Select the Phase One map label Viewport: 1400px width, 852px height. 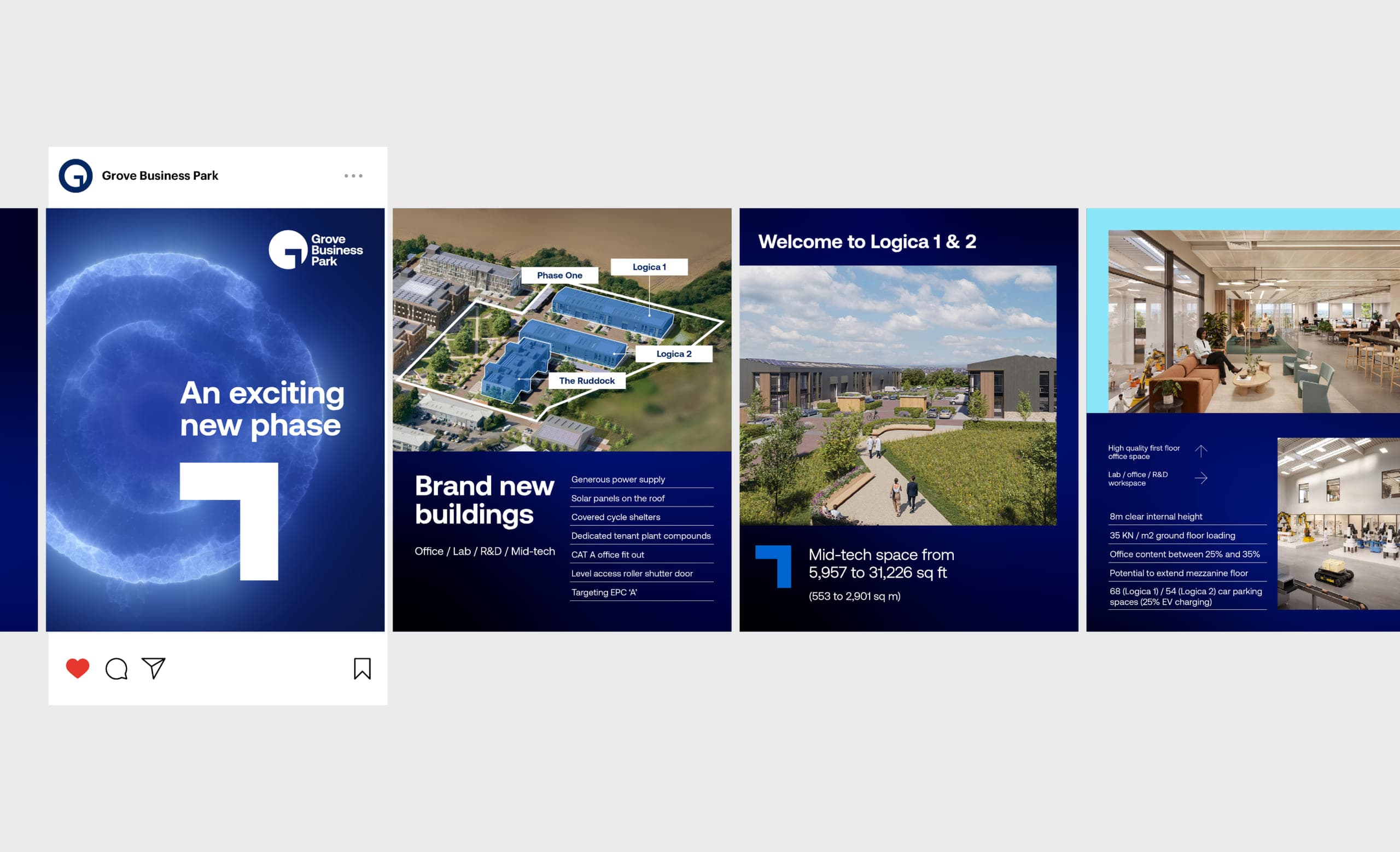[x=559, y=276]
